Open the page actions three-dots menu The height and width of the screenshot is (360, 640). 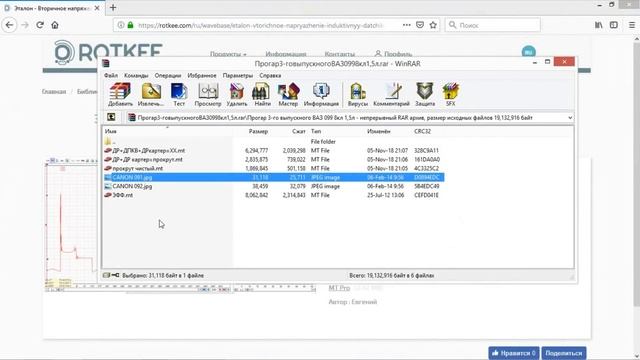[x=407, y=25]
